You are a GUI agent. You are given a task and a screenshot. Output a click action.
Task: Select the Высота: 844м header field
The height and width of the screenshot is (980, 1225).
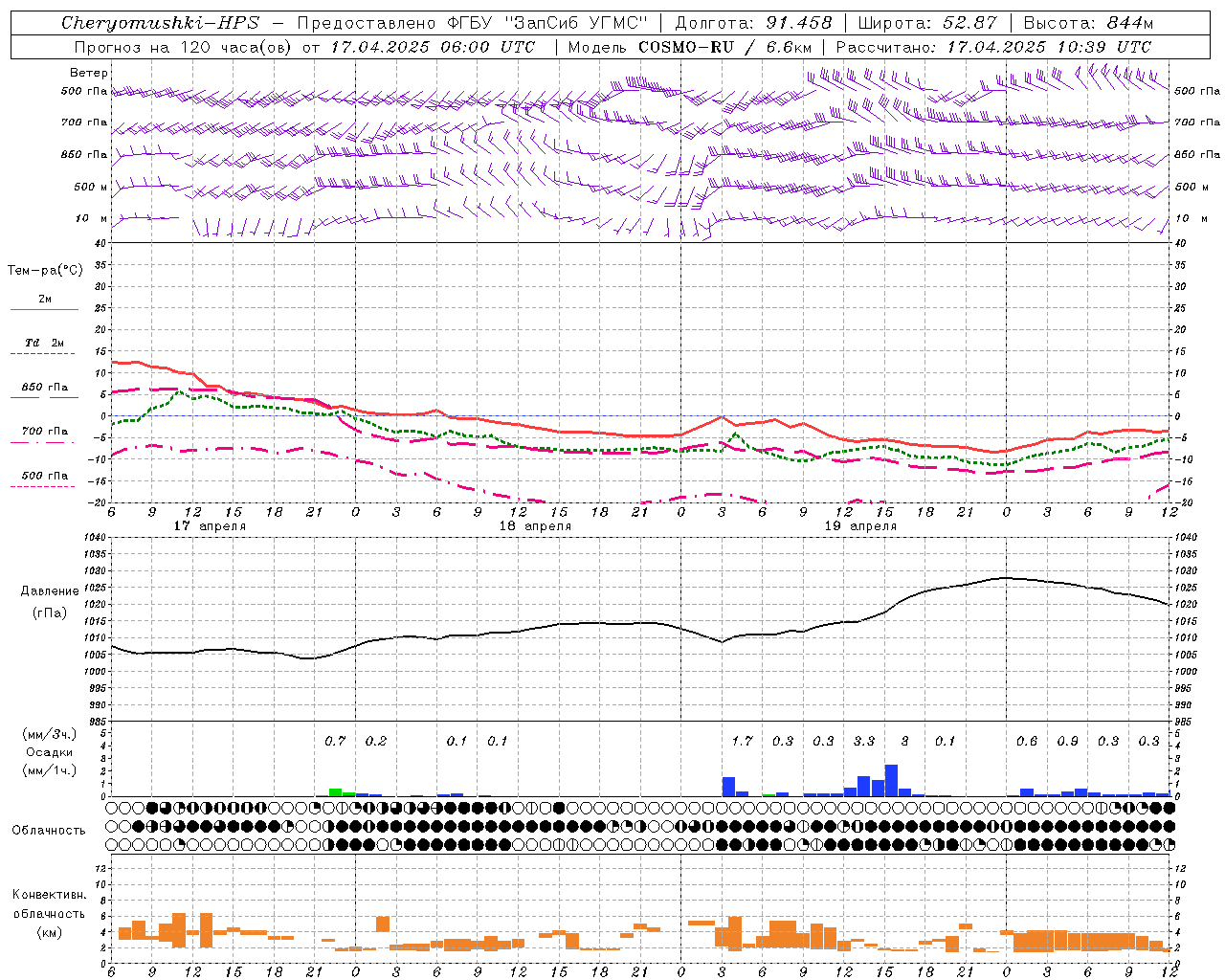1088,23
